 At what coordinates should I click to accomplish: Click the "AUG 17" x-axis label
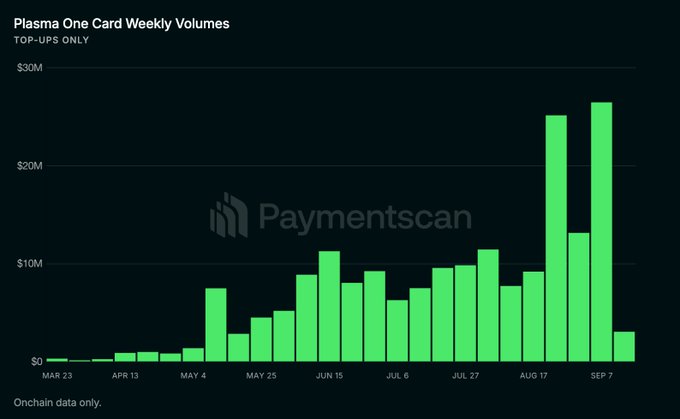click(533, 376)
